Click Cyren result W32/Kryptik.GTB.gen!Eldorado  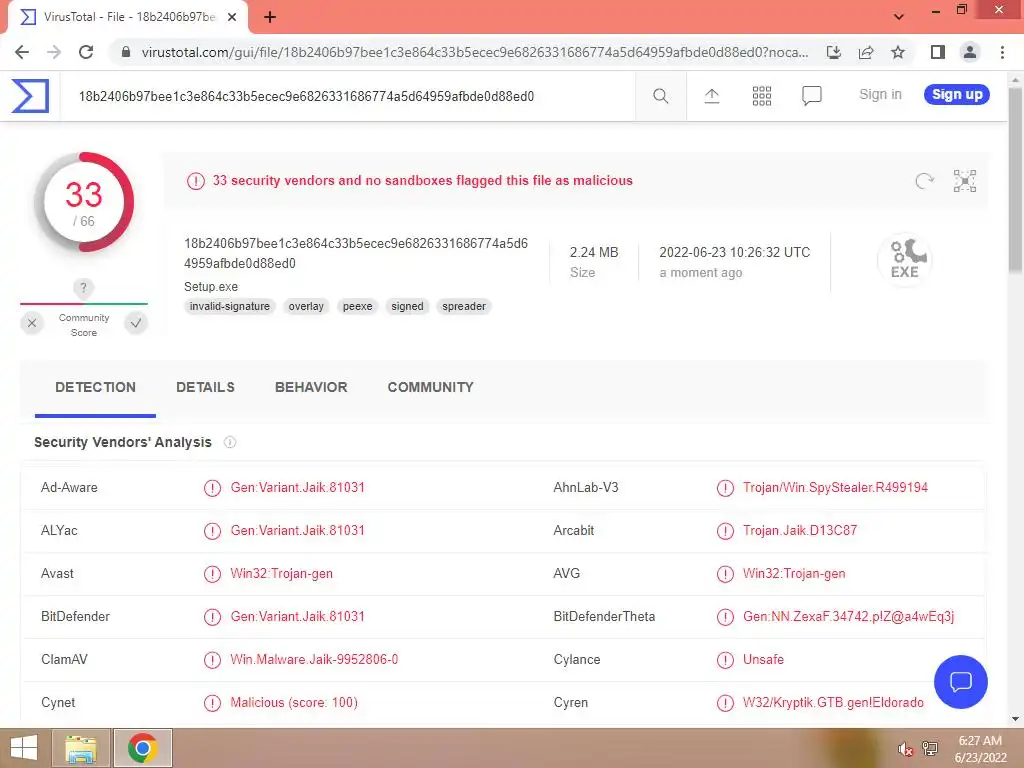[x=833, y=703]
